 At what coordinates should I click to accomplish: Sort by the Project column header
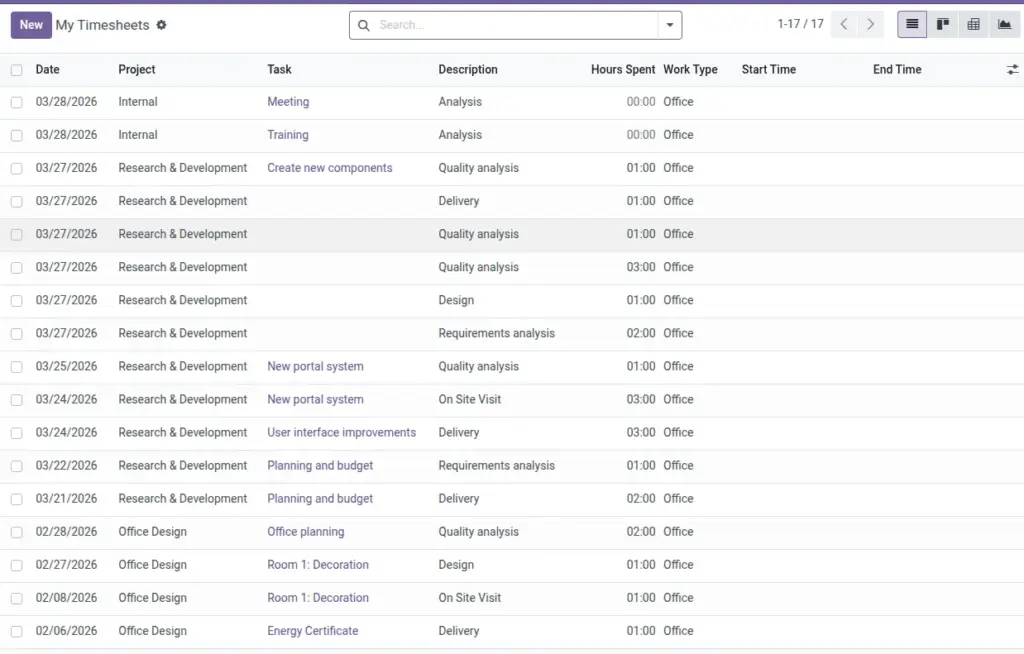click(x=136, y=69)
